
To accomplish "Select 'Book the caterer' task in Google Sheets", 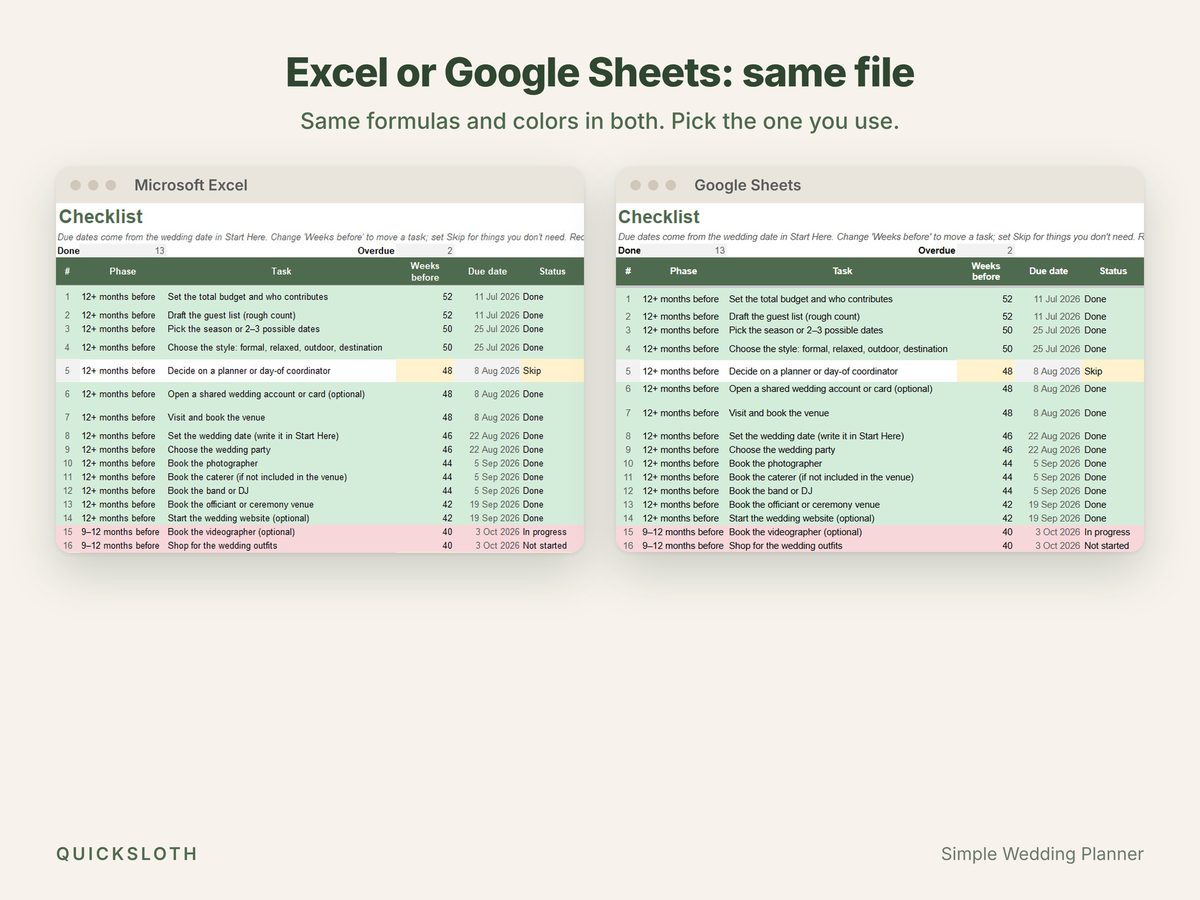I will coord(820,477).
